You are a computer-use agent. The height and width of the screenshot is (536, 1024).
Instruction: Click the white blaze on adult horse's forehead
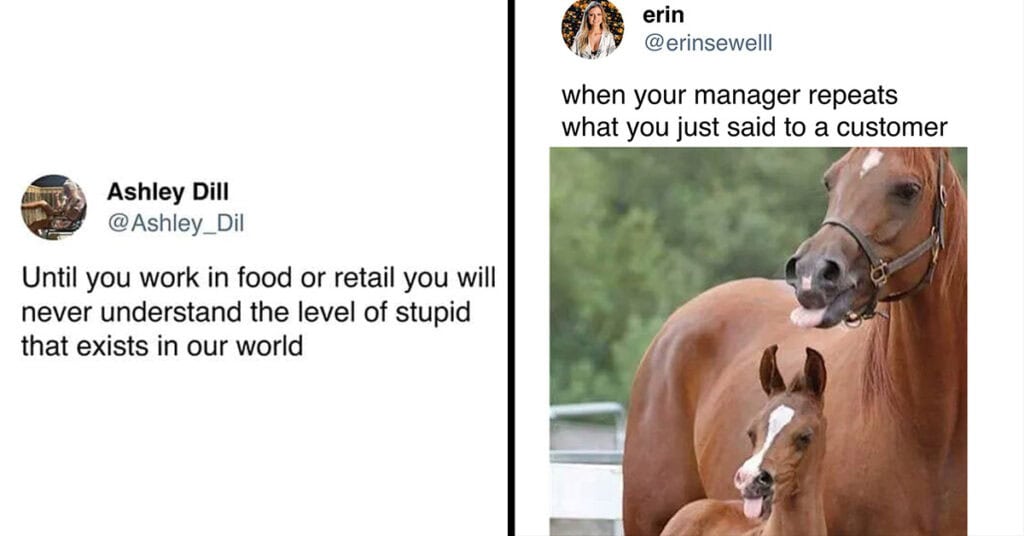pyautogui.click(x=871, y=161)
